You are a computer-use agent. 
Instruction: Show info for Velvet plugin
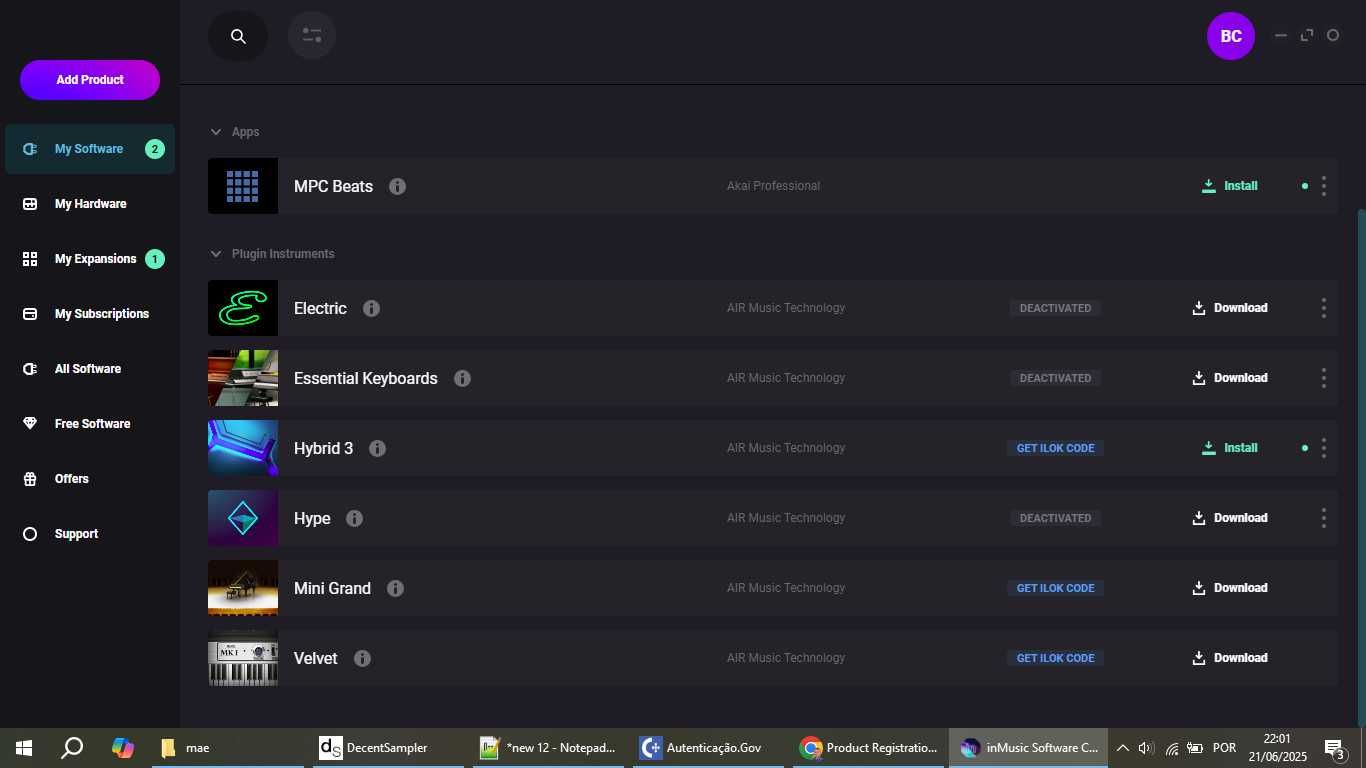(x=362, y=658)
